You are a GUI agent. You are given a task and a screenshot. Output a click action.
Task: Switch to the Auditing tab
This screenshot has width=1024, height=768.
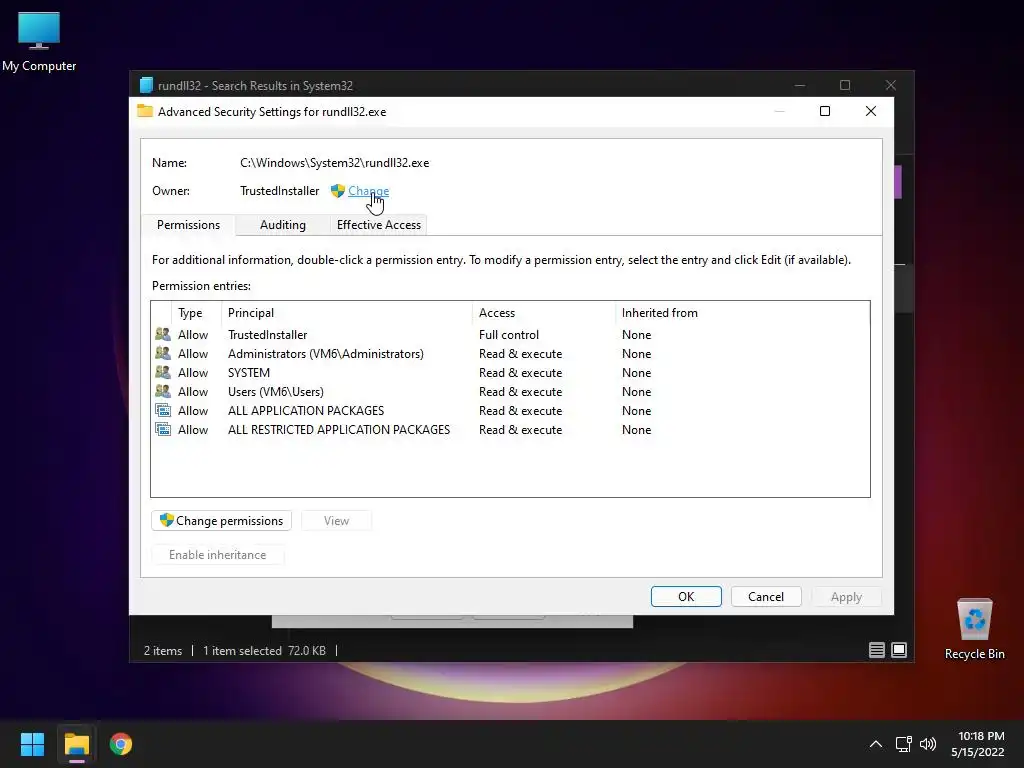(282, 225)
